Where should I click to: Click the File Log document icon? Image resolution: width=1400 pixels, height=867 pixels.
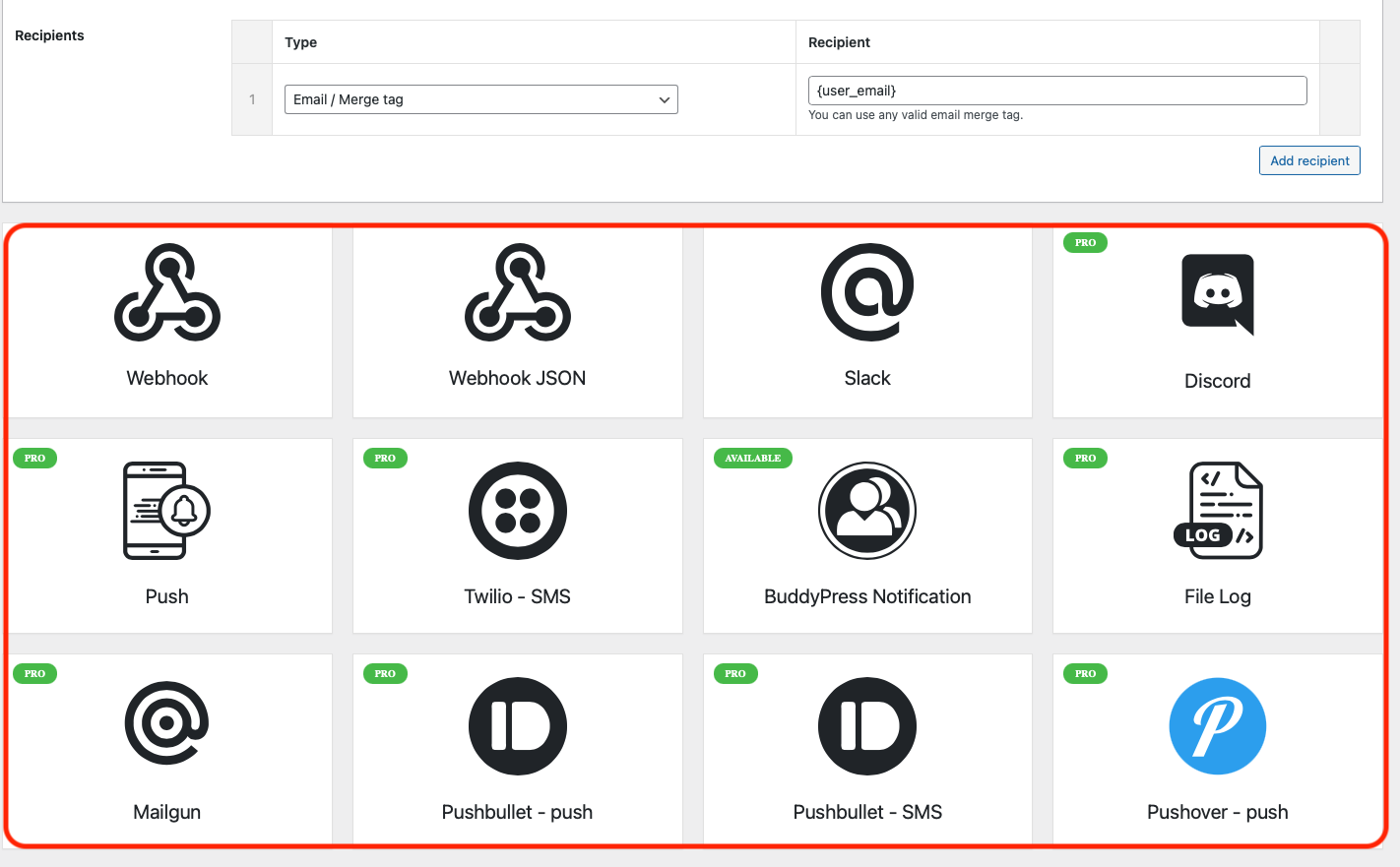point(1218,510)
